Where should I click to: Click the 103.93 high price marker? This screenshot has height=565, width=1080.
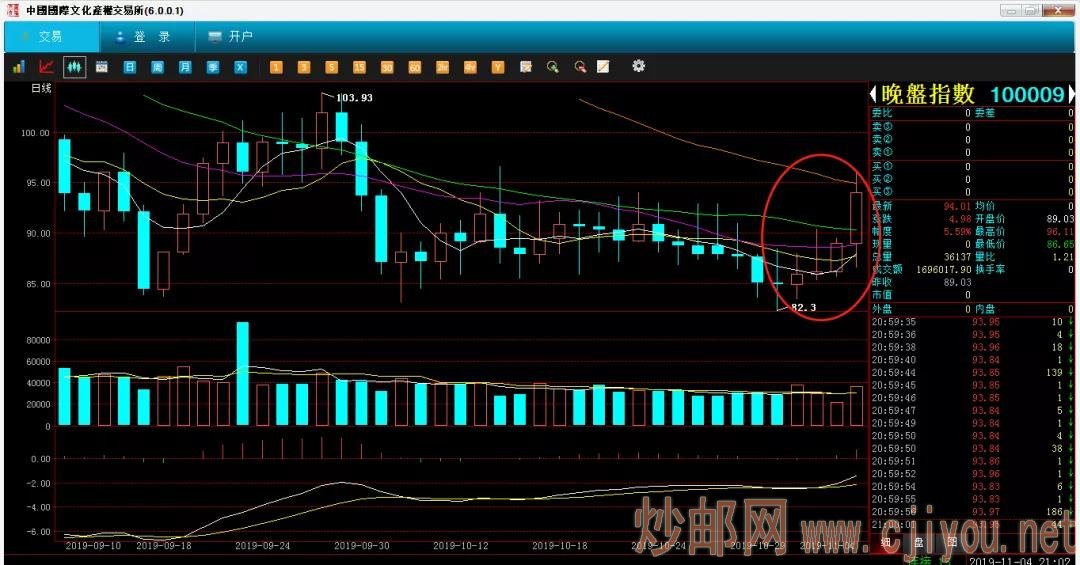click(354, 97)
